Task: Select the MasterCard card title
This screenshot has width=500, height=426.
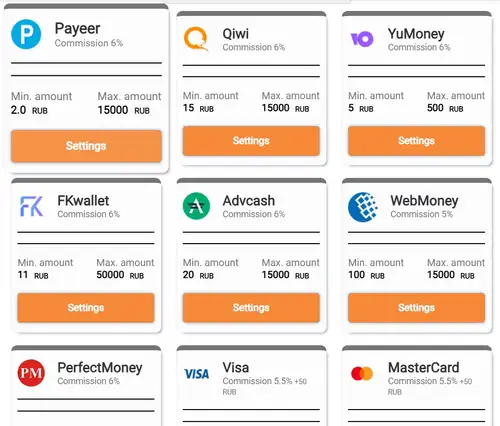Action: pyautogui.click(x=423, y=368)
